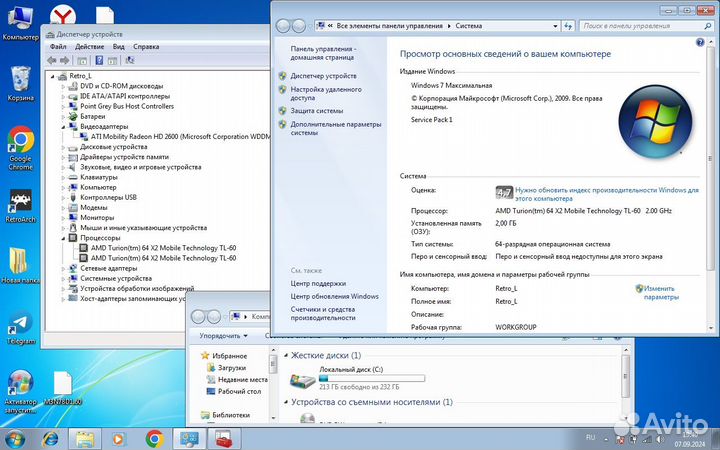Expand the Контроллеры USB node

(63, 197)
